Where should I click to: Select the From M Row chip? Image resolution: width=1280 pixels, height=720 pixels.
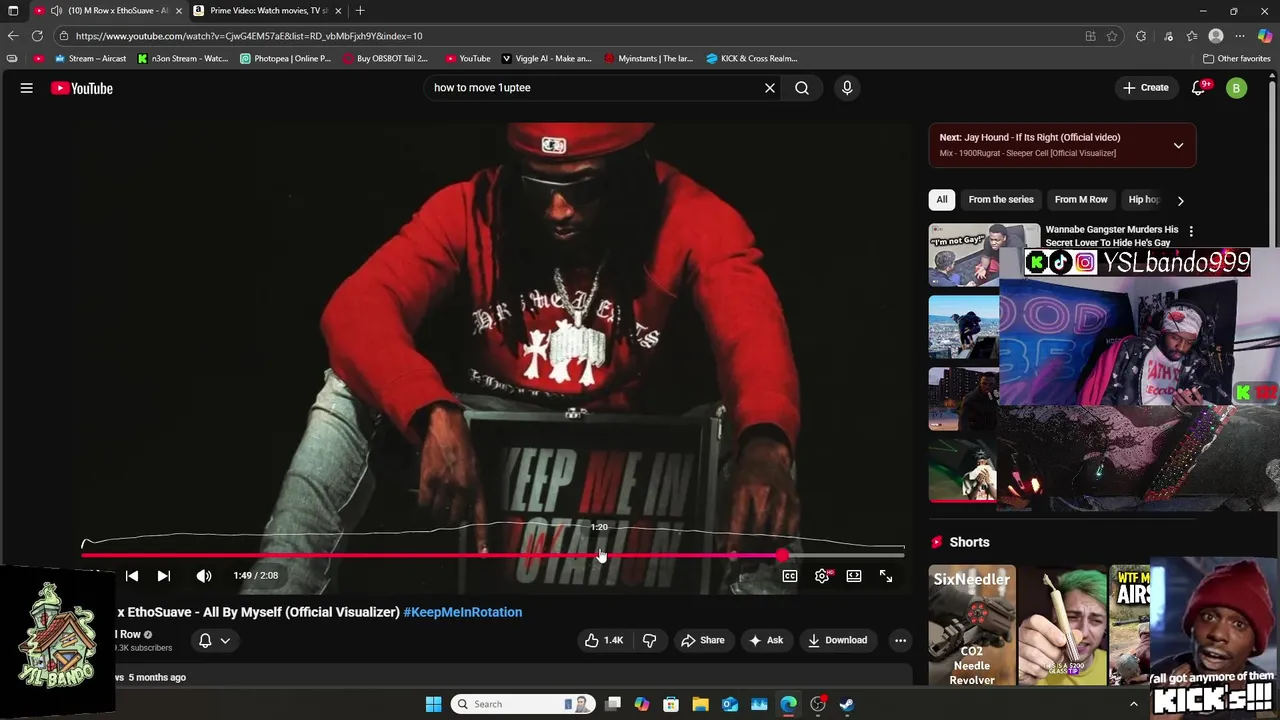1081,200
